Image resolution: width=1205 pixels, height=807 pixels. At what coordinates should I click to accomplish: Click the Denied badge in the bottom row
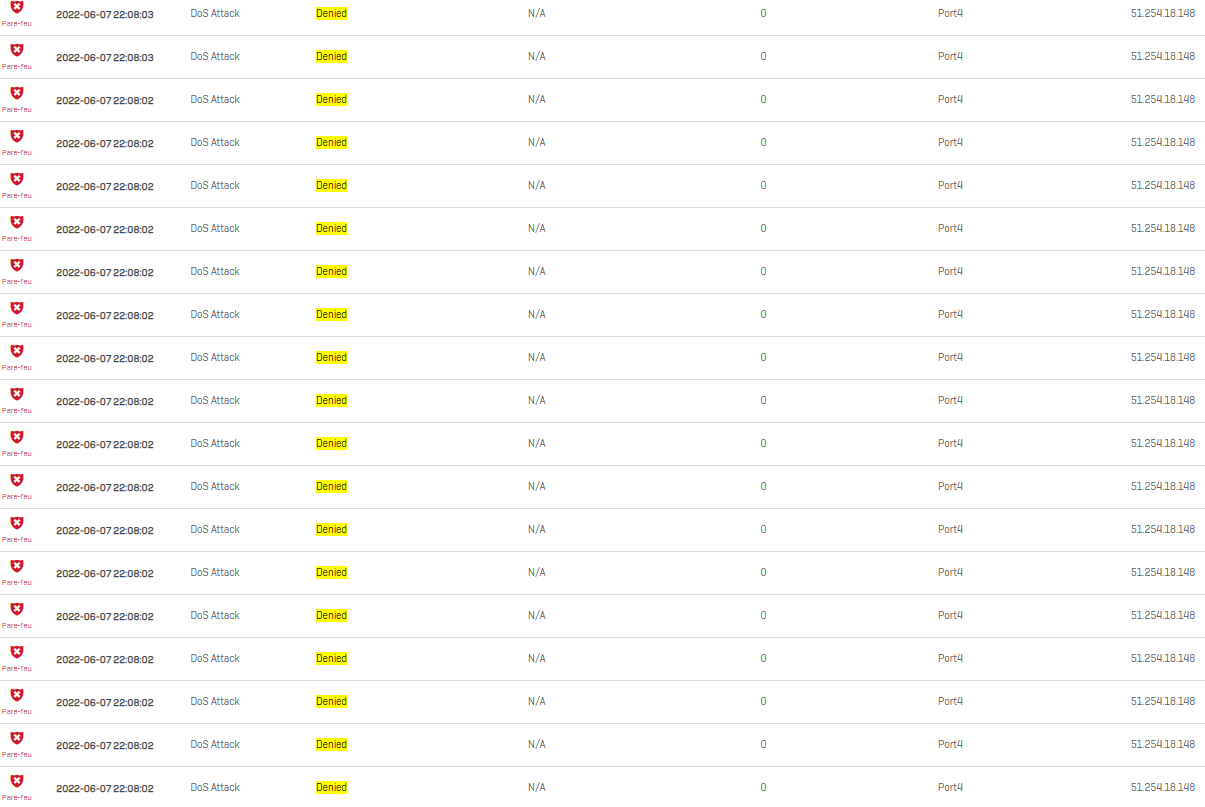point(331,788)
